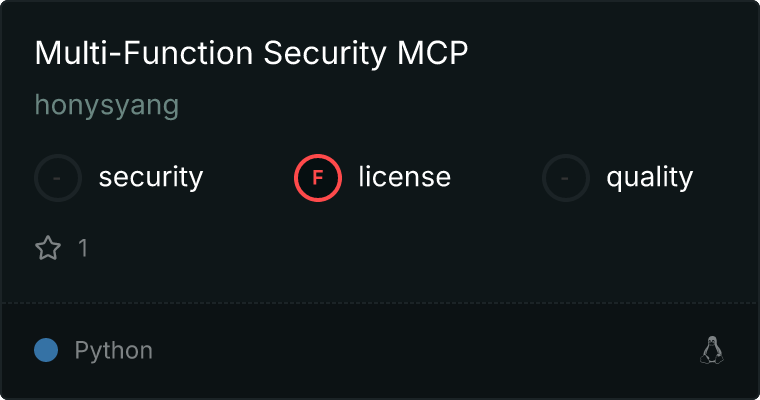The width and height of the screenshot is (760, 400).
Task: Click the red F license grade badge
Action: pos(318,178)
